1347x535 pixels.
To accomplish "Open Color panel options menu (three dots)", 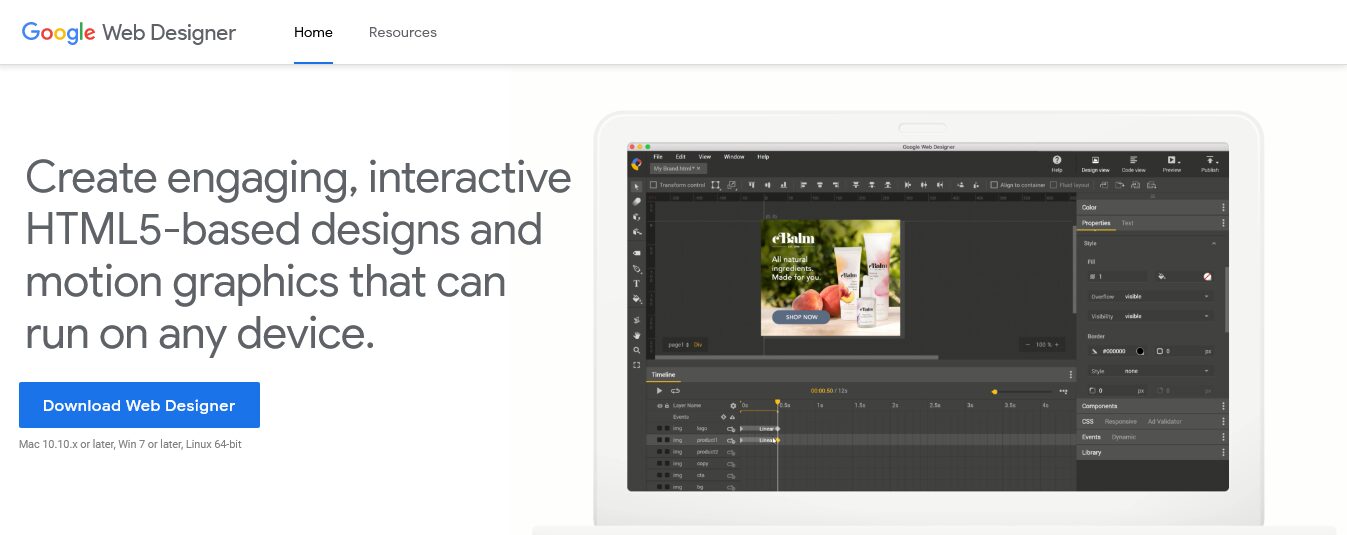I will (1223, 208).
